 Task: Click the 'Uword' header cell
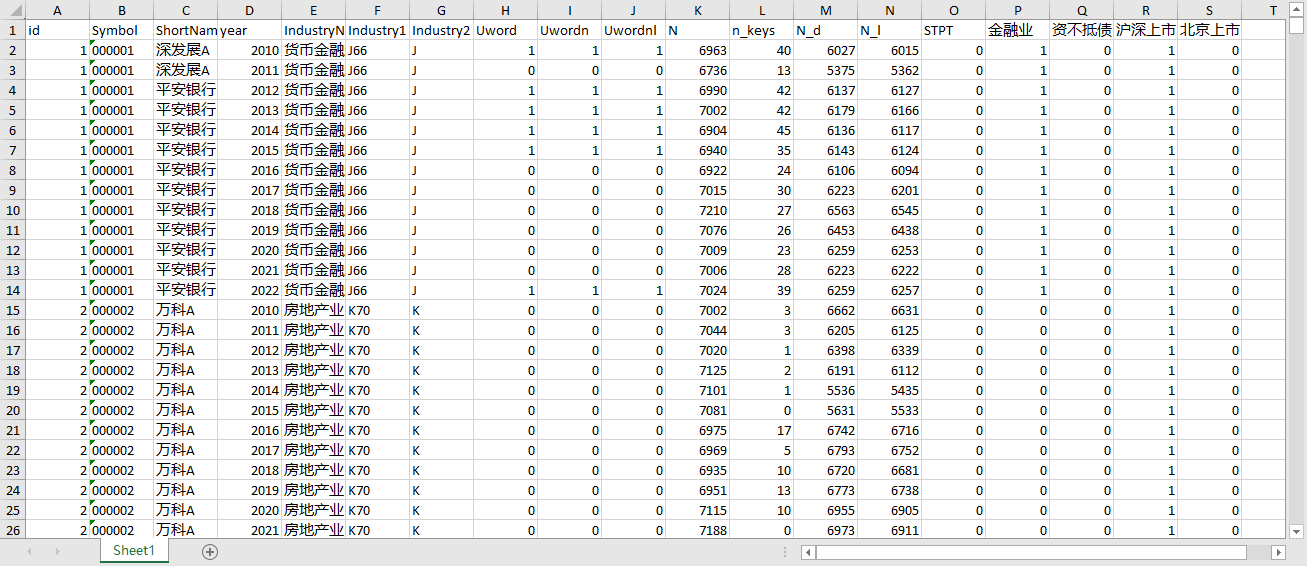(505, 30)
